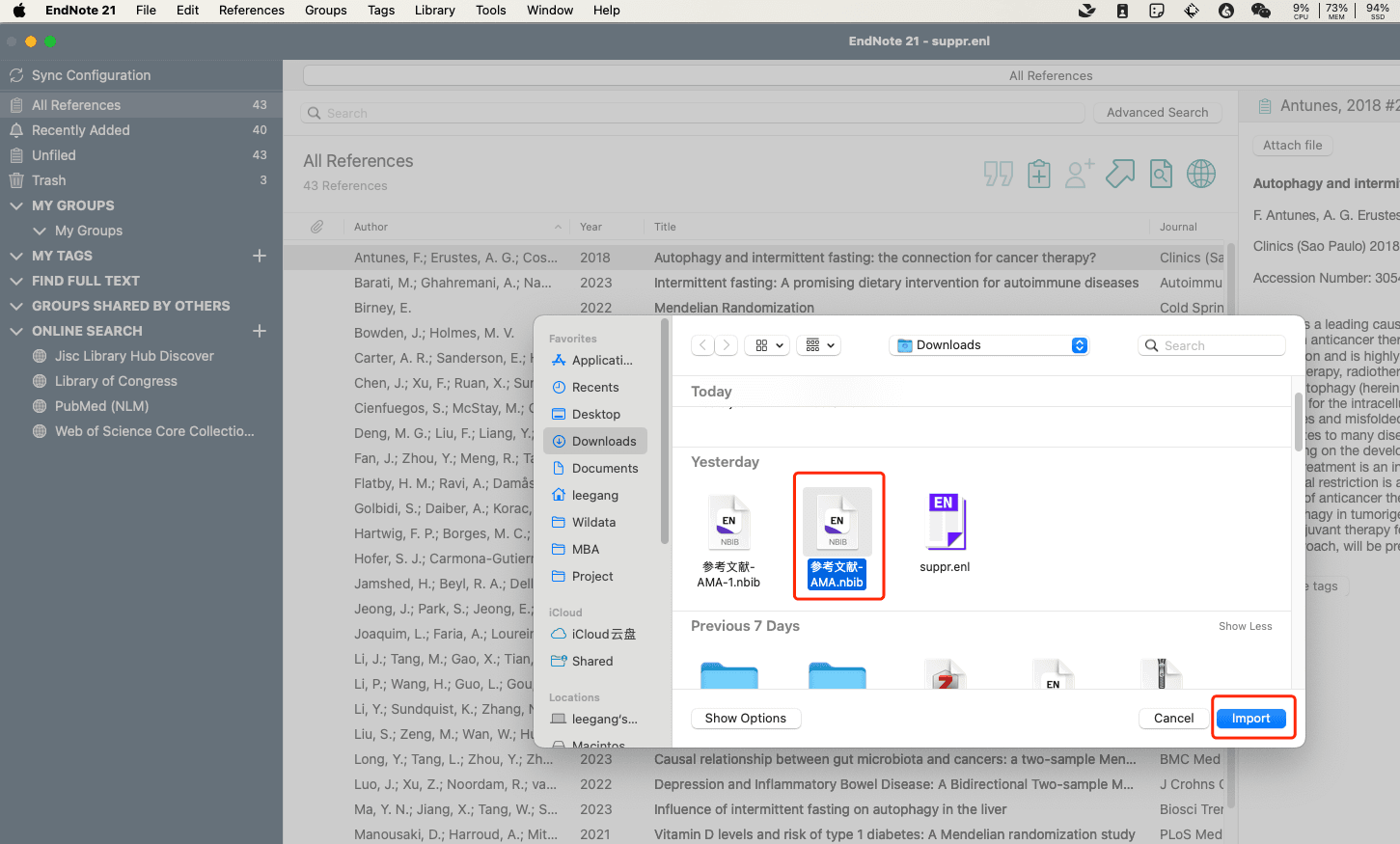
Task: Click the plus icon beside MY TAGS
Action: 259,256
